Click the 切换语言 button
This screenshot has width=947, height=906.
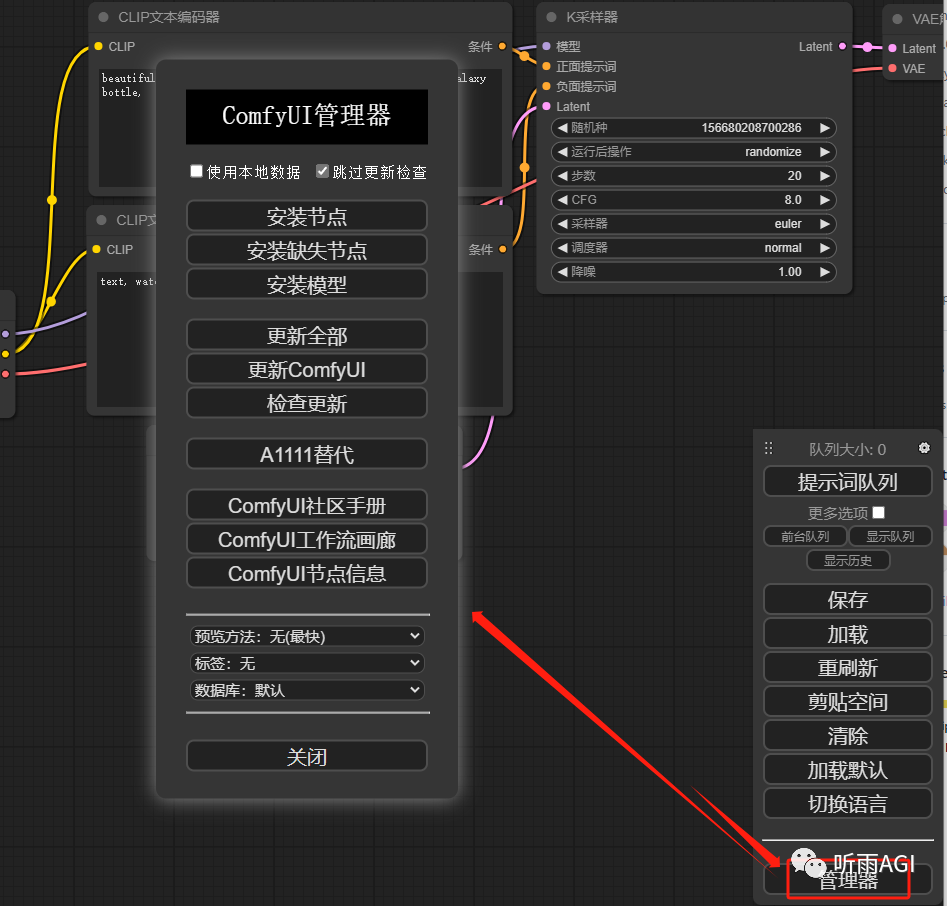pyautogui.click(x=848, y=803)
